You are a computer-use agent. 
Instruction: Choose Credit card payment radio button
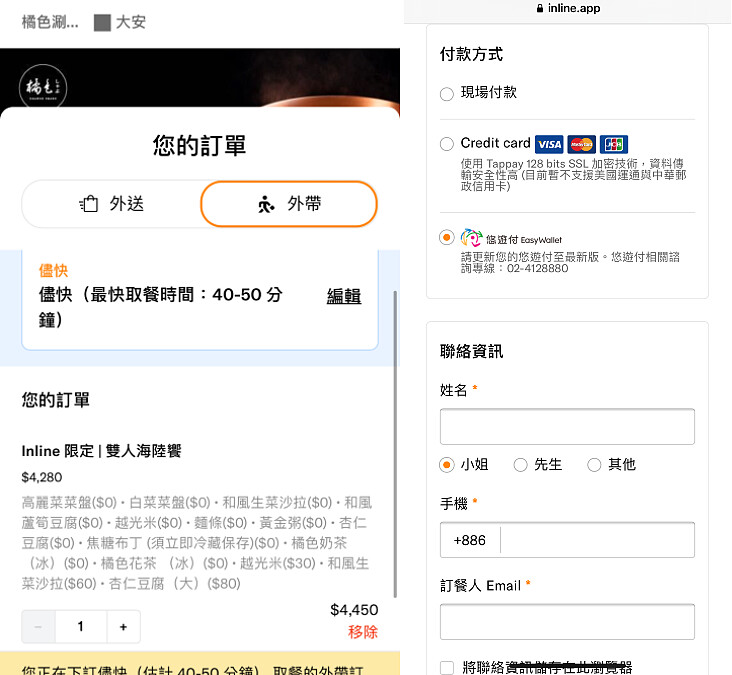[446, 144]
